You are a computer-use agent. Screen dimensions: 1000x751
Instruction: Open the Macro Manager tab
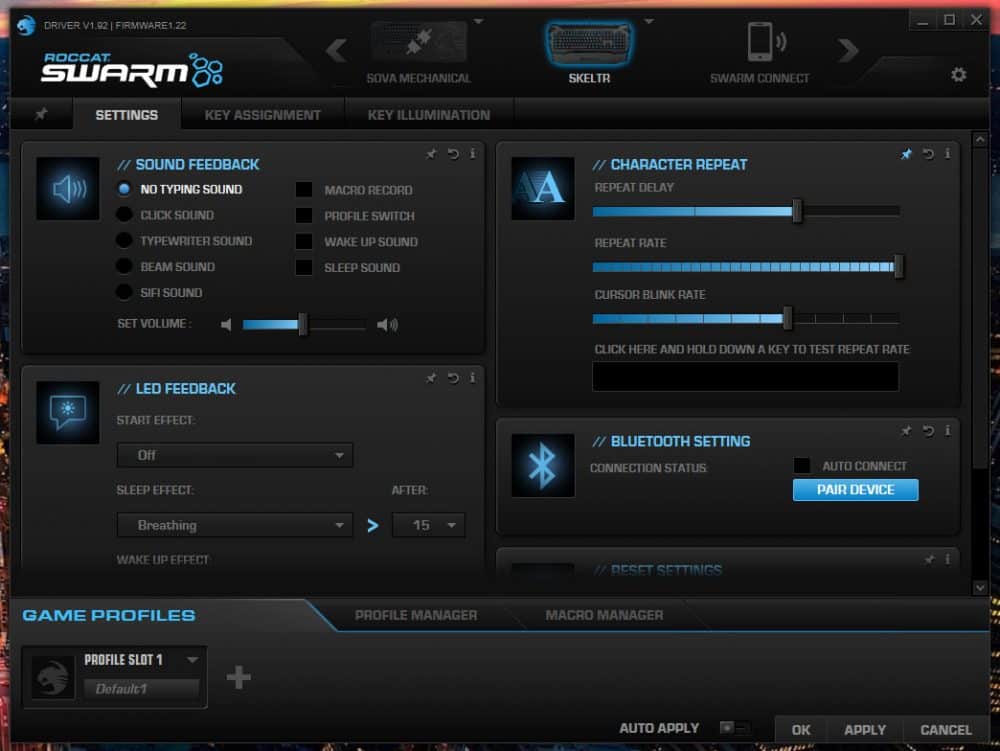click(604, 615)
